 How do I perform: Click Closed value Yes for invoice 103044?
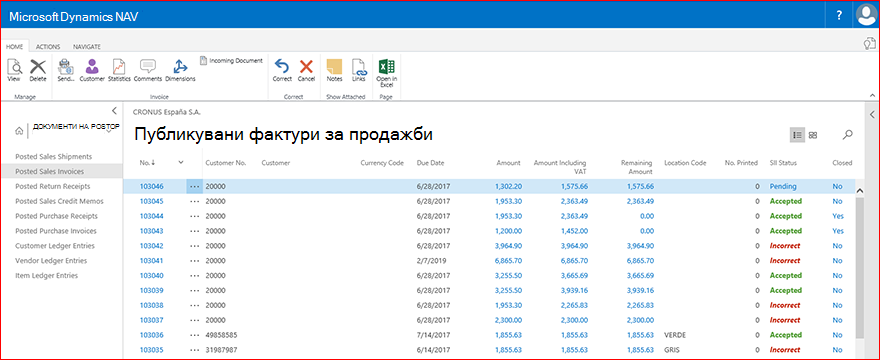[x=838, y=216]
